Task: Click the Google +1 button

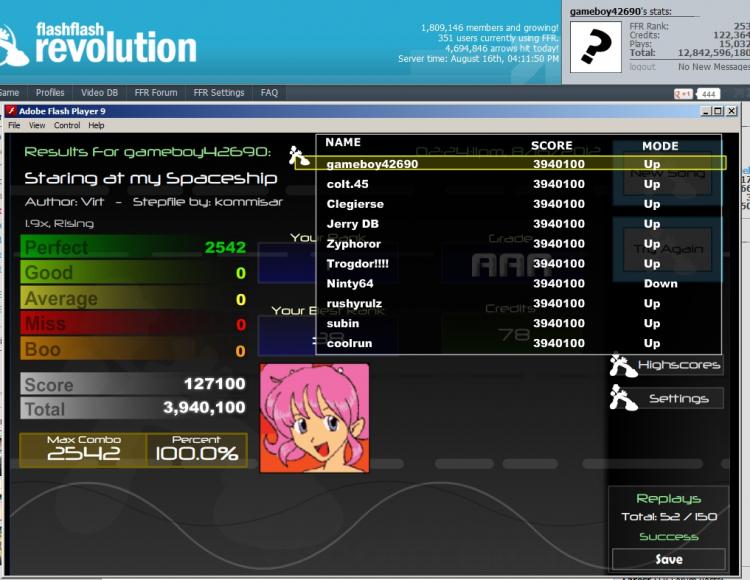Action: pyautogui.click(x=683, y=94)
